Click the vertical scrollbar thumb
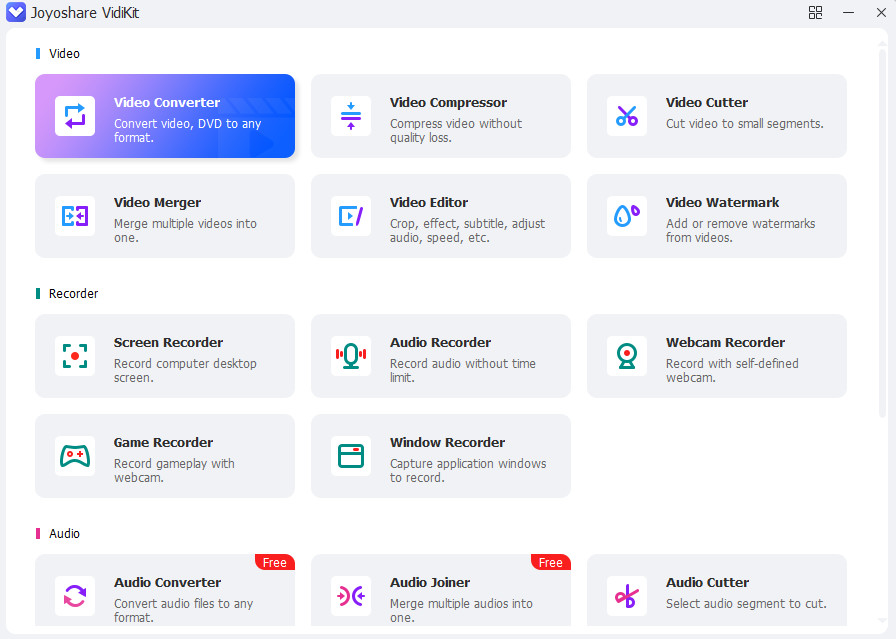 (x=882, y=231)
